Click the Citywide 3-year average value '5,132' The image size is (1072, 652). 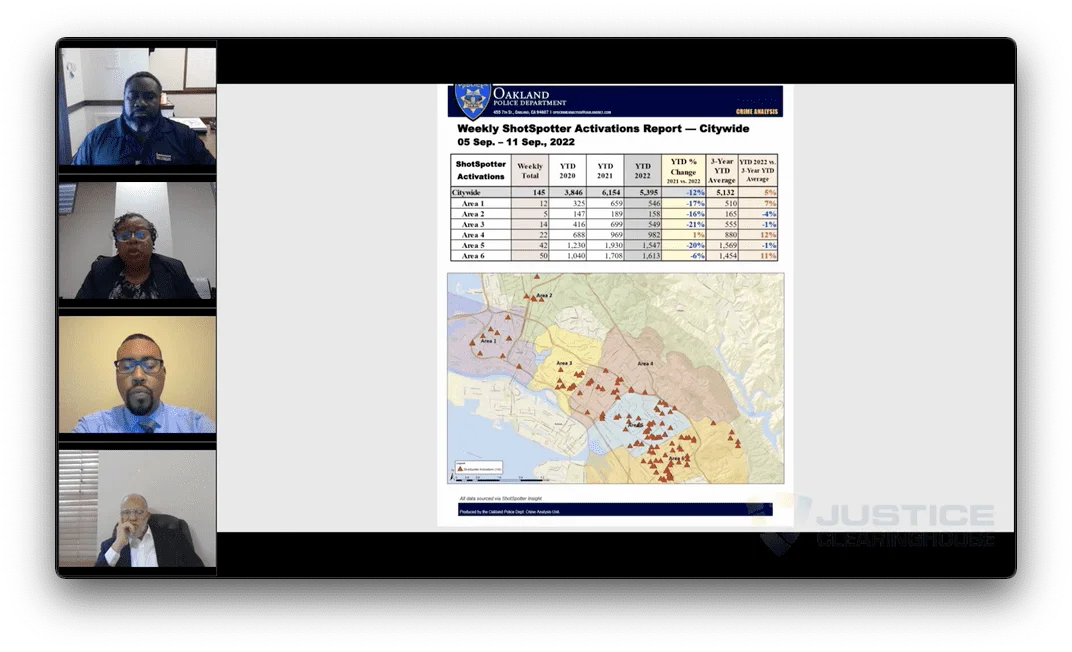(x=725, y=193)
